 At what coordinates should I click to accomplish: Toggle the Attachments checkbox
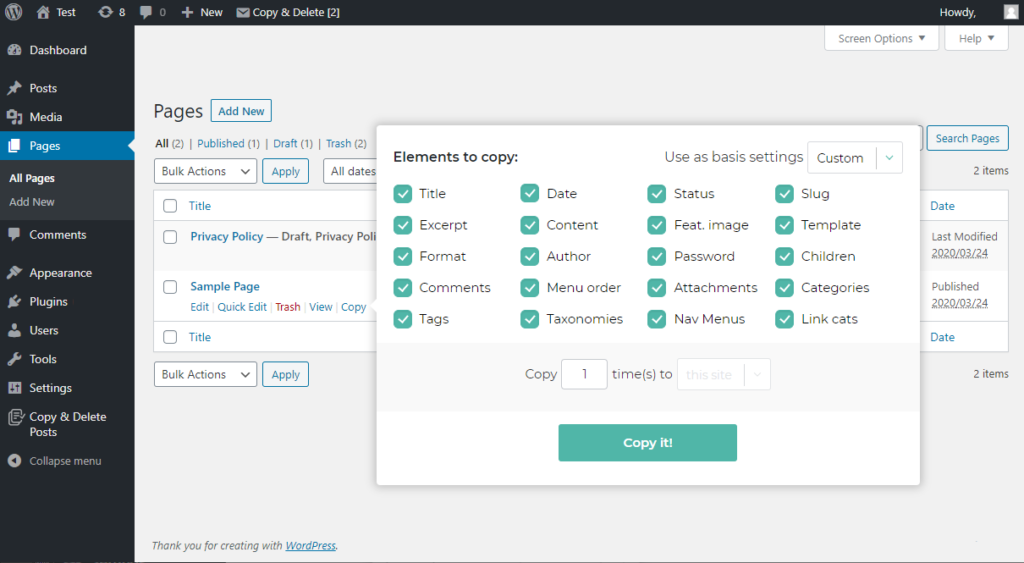tap(656, 288)
